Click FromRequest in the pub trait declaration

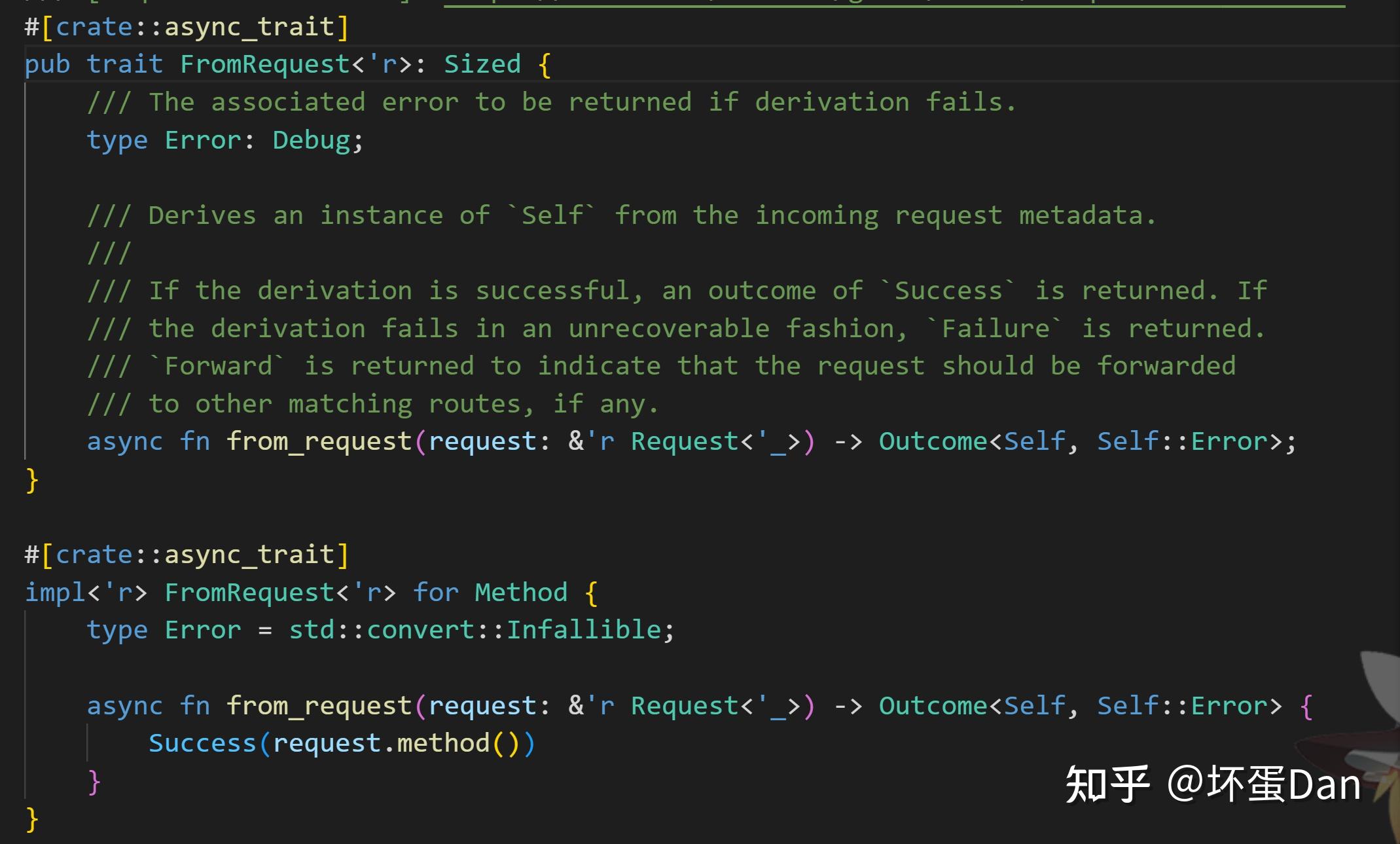265,64
